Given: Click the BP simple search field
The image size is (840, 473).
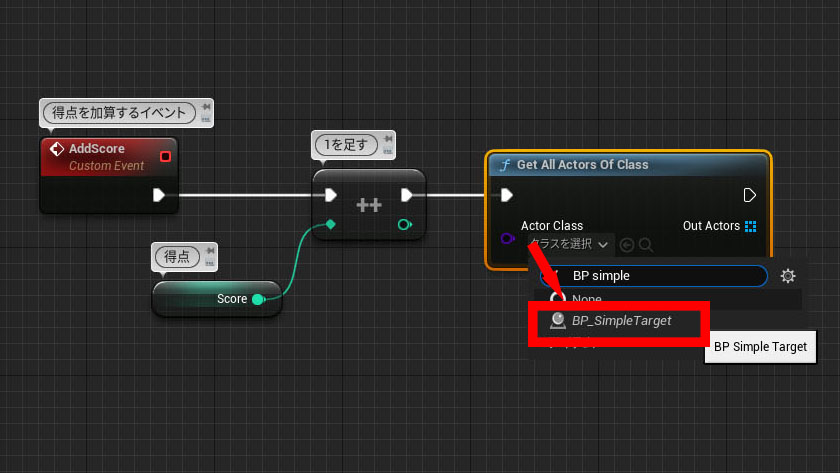Looking at the screenshot, I should pos(654,276).
